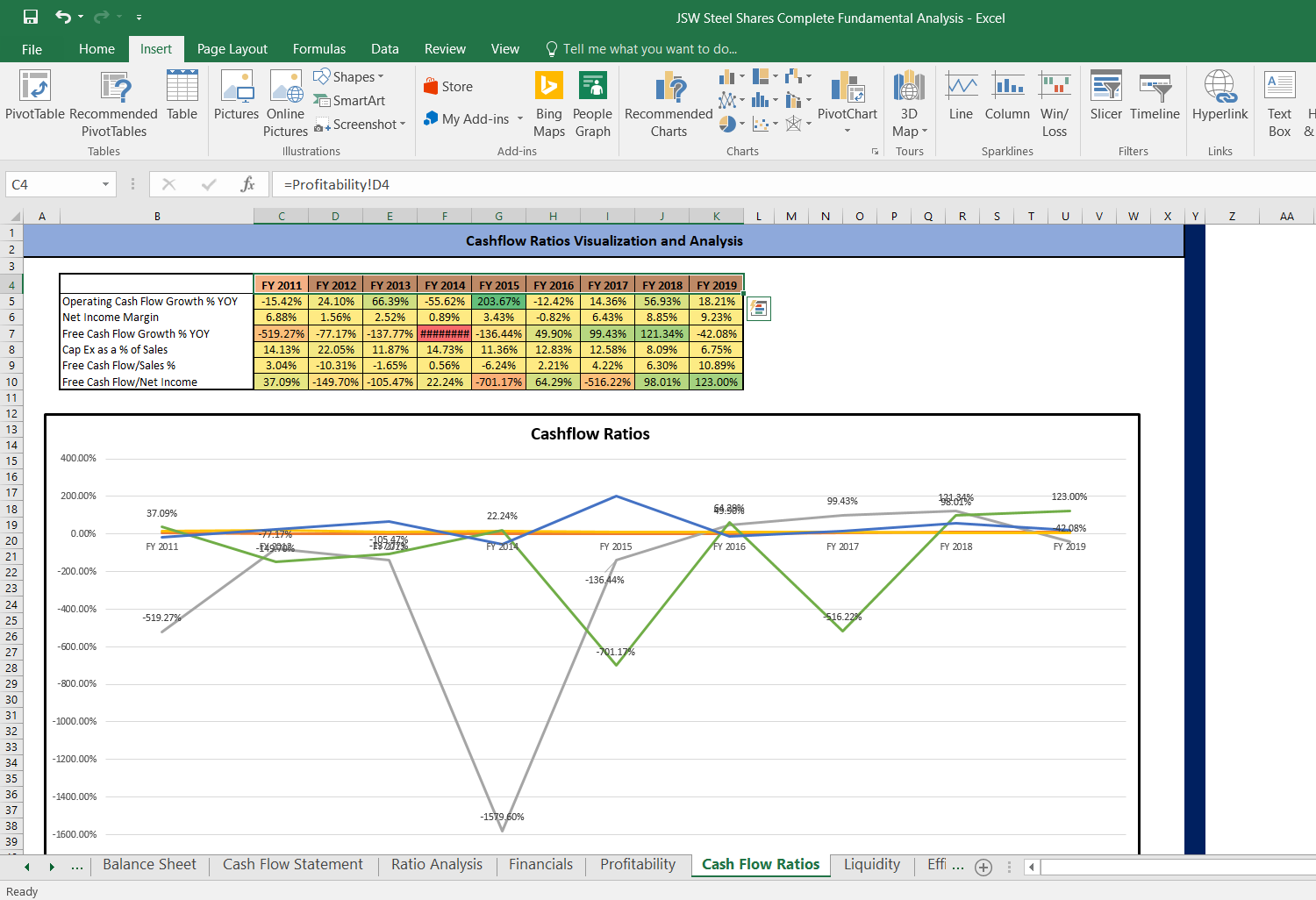Image resolution: width=1316 pixels, height=900 pixels.
Task: Add a new sheet with plus button
Action: [x=983, y=868]
